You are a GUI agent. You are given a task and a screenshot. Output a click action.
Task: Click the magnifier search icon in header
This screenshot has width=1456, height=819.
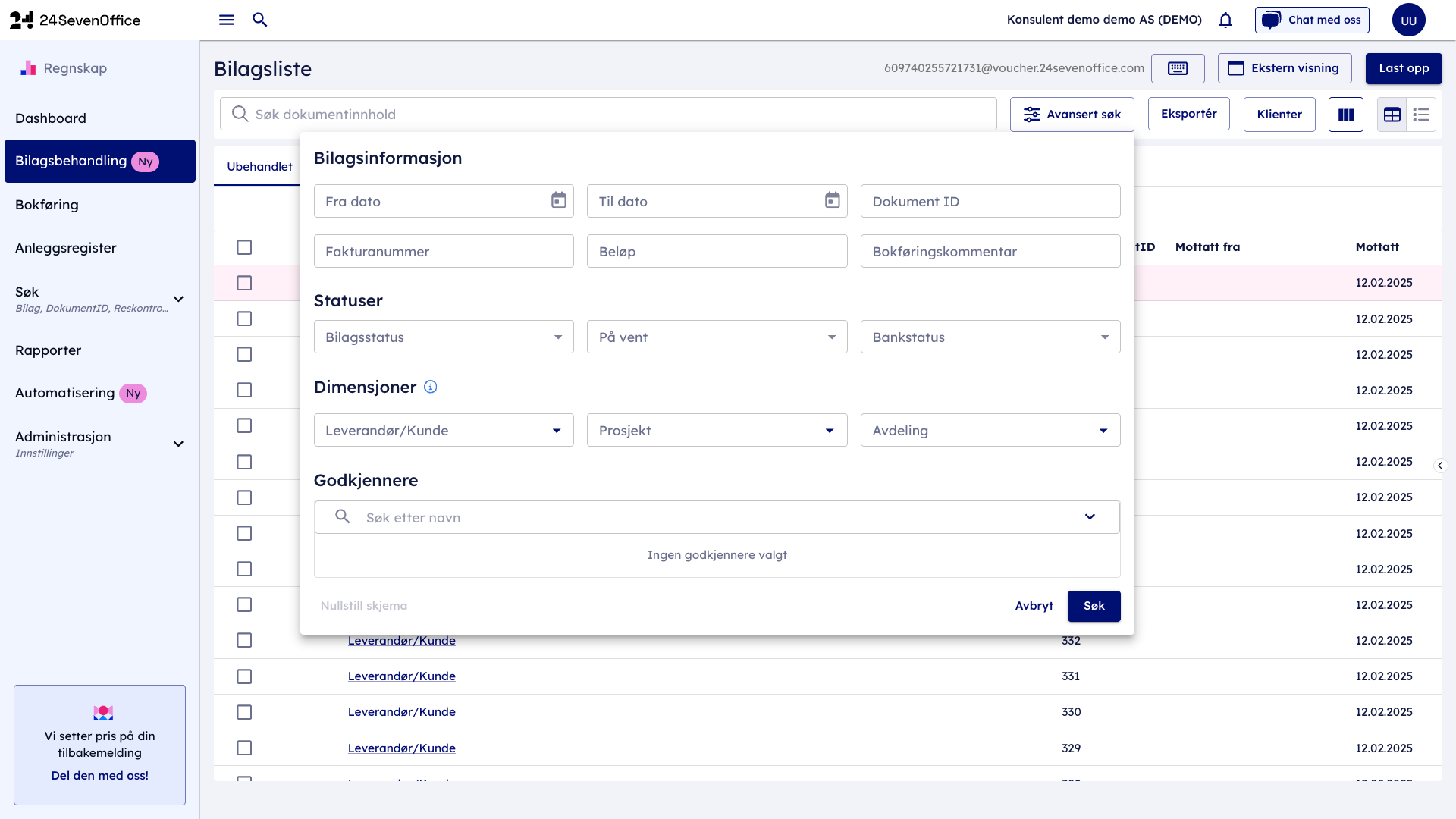[260, 20]
